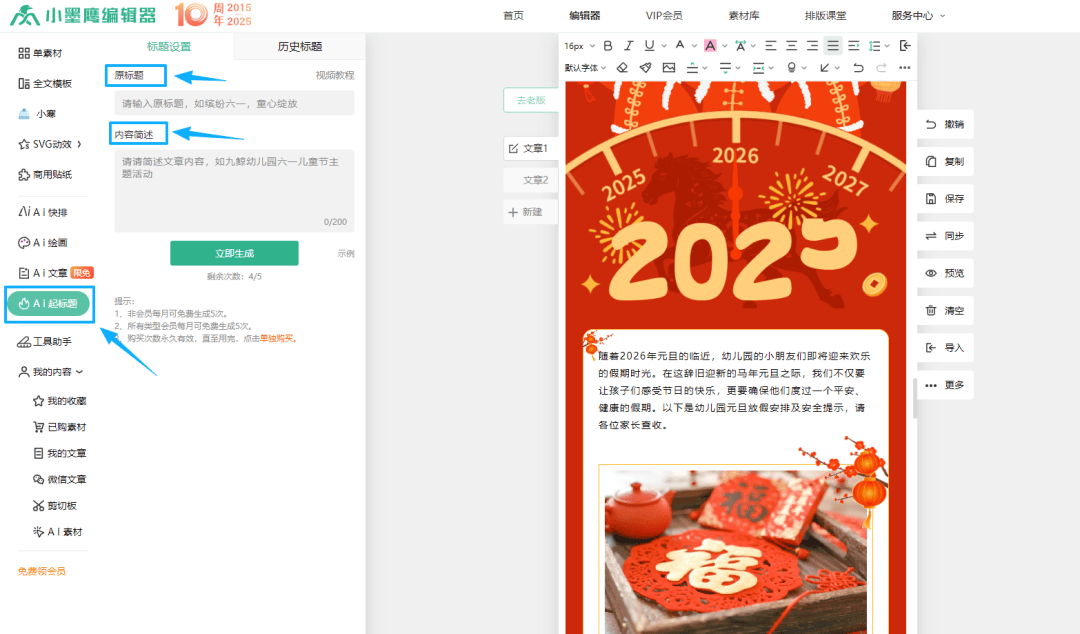Click the 预览 eye preview button

click(x=945, y=273)
